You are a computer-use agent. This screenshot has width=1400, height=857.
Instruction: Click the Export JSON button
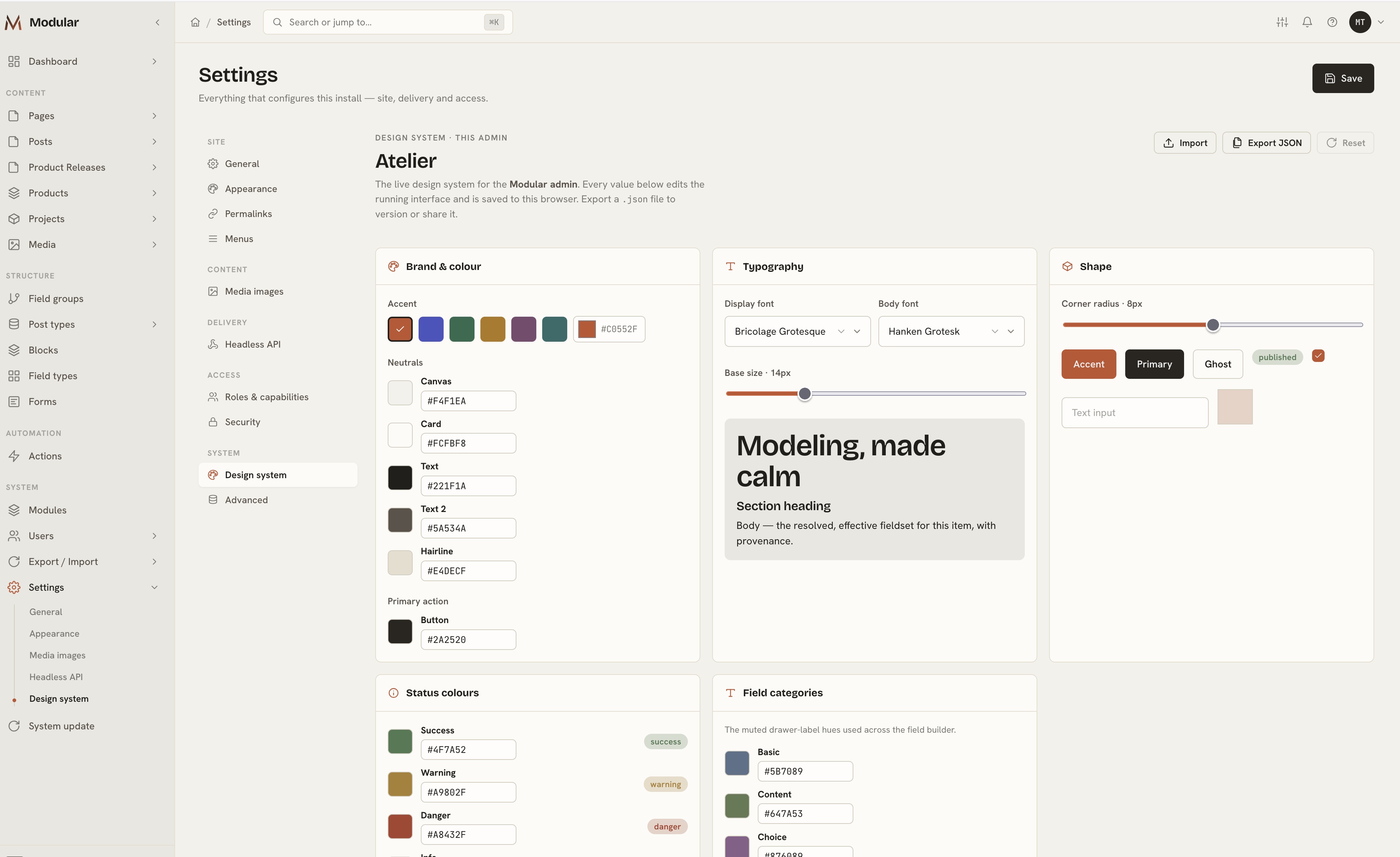(1266, 143)
